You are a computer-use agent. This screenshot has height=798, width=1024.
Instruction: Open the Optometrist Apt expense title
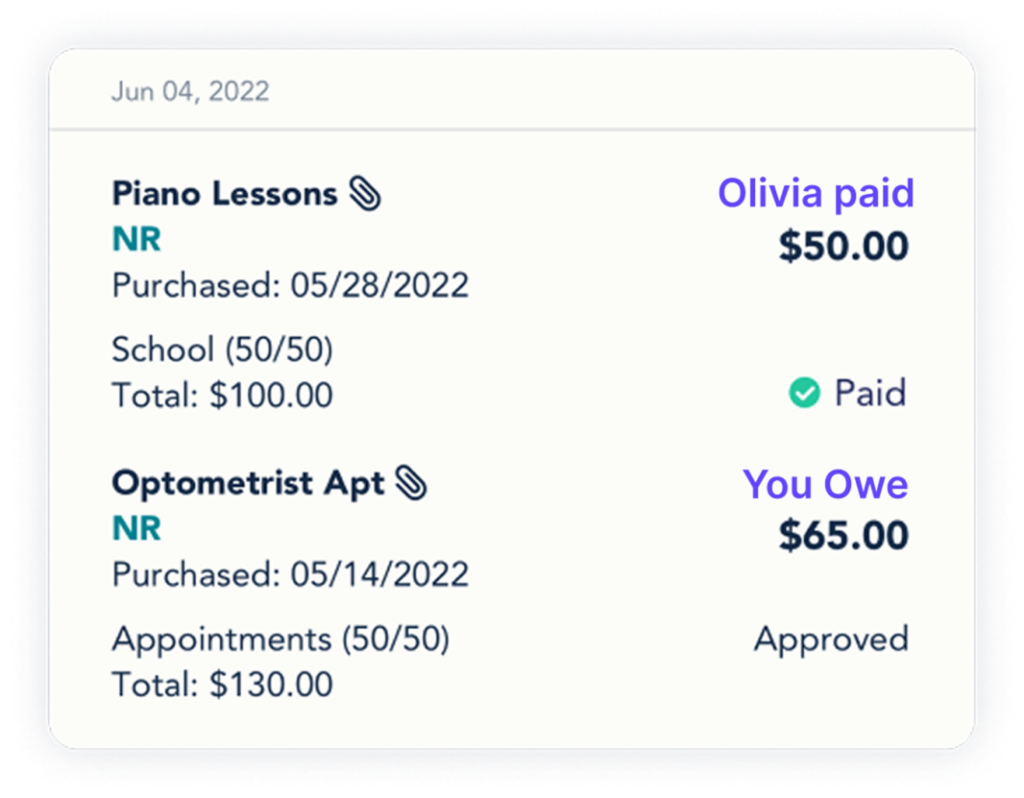pos(248,483)
